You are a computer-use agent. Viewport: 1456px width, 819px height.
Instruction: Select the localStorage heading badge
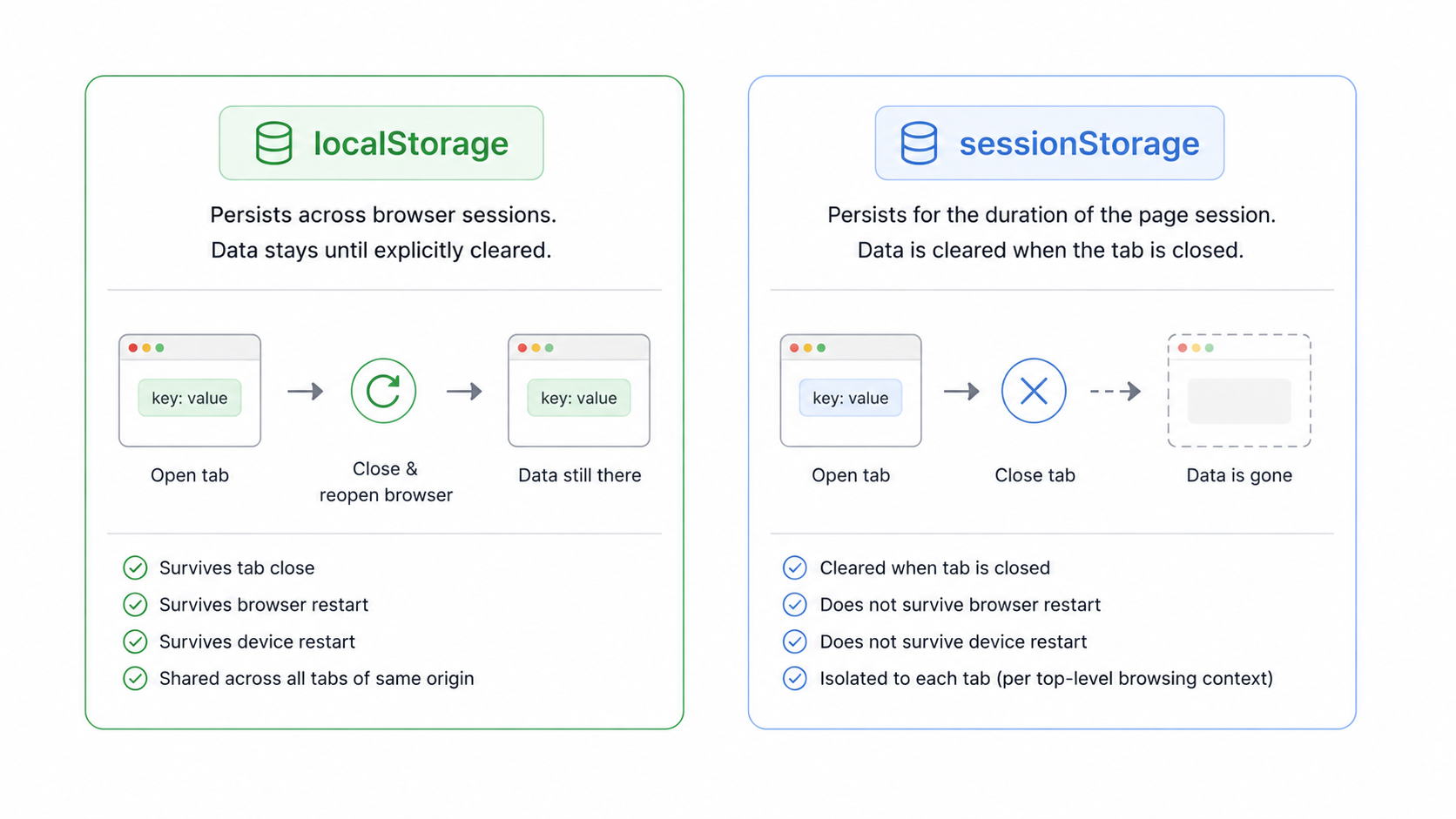click(x=381, y=143)
